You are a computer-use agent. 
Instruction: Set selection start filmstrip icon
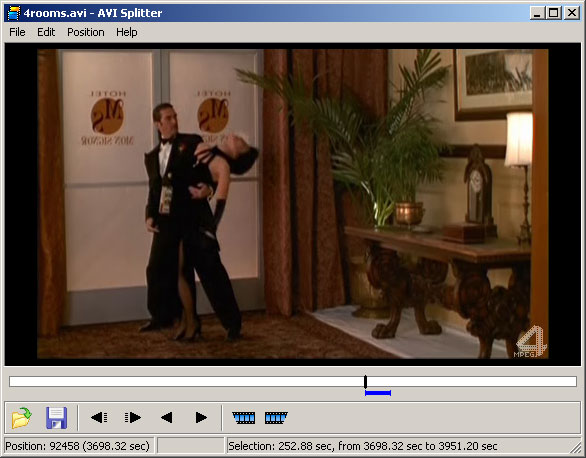(x=244, y=417)
